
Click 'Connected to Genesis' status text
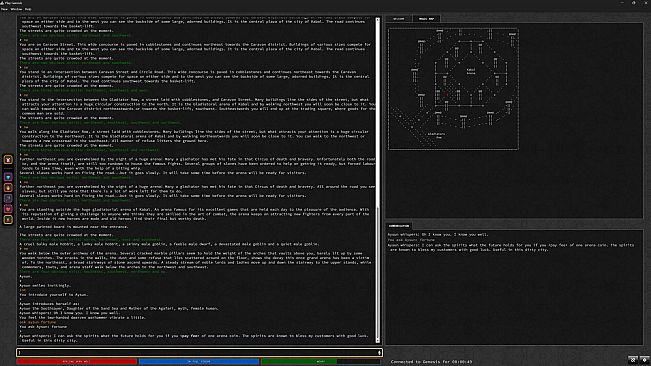pyautogui.click(x=431, y=361)
